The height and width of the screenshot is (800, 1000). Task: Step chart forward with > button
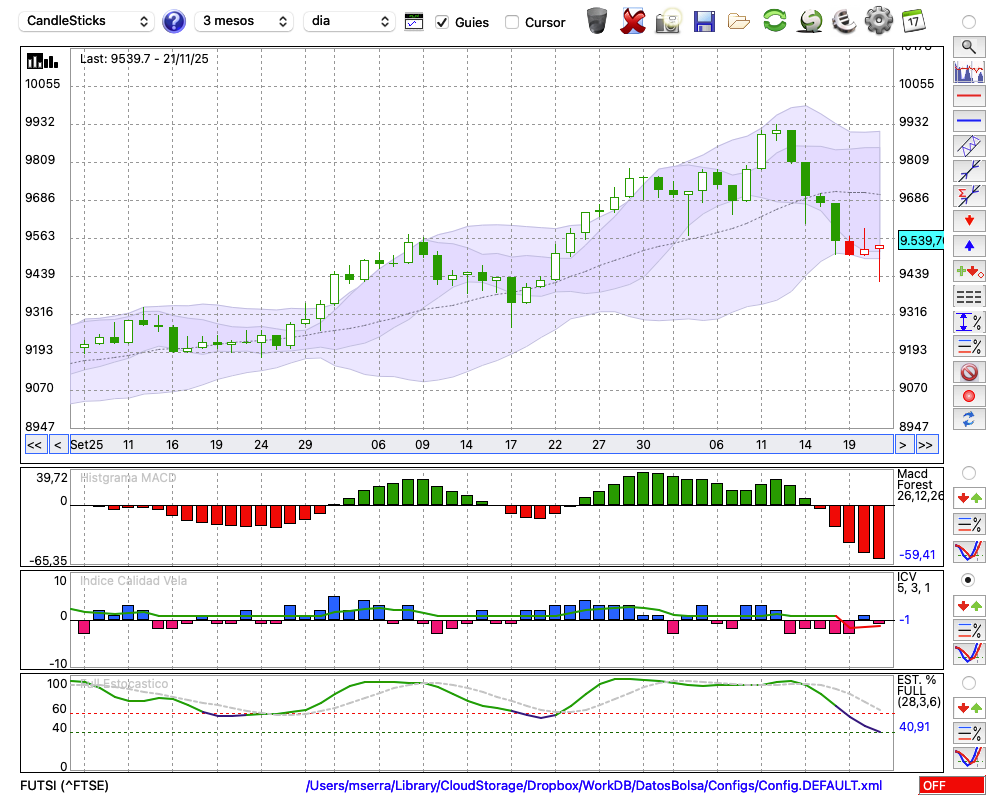tap(902, 445)
